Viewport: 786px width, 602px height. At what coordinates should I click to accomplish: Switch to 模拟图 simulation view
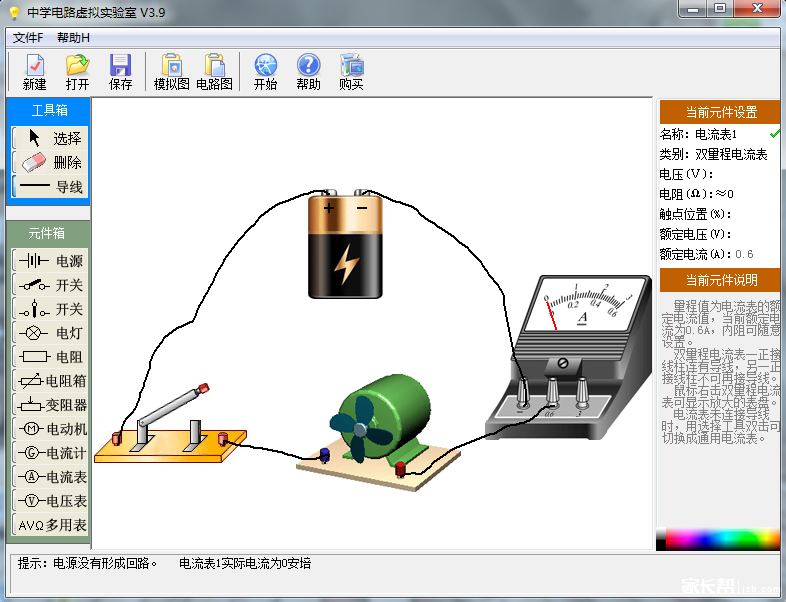[x=171, y=72]
